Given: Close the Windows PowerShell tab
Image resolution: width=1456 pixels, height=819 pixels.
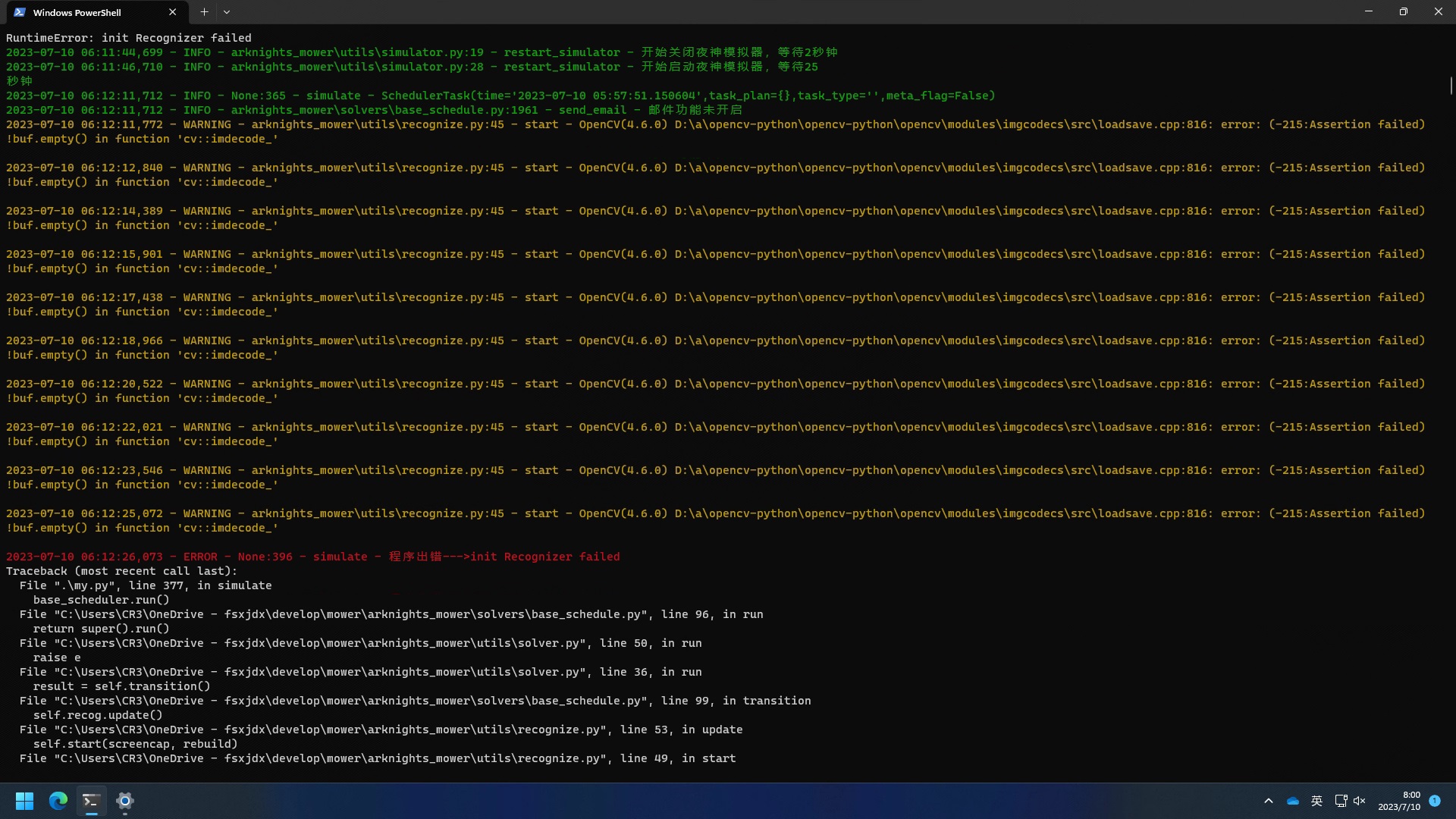Looking at the screenshot, I should click(x=172, y=12).
